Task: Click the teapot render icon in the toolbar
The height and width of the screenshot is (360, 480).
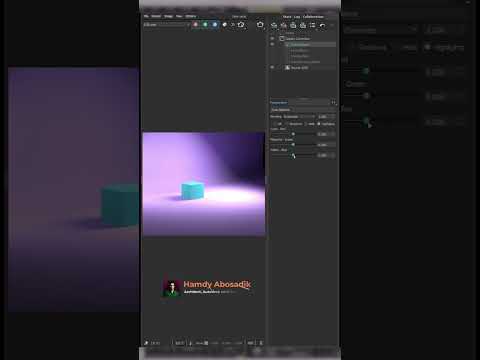Action: click(x=260, y=24)
